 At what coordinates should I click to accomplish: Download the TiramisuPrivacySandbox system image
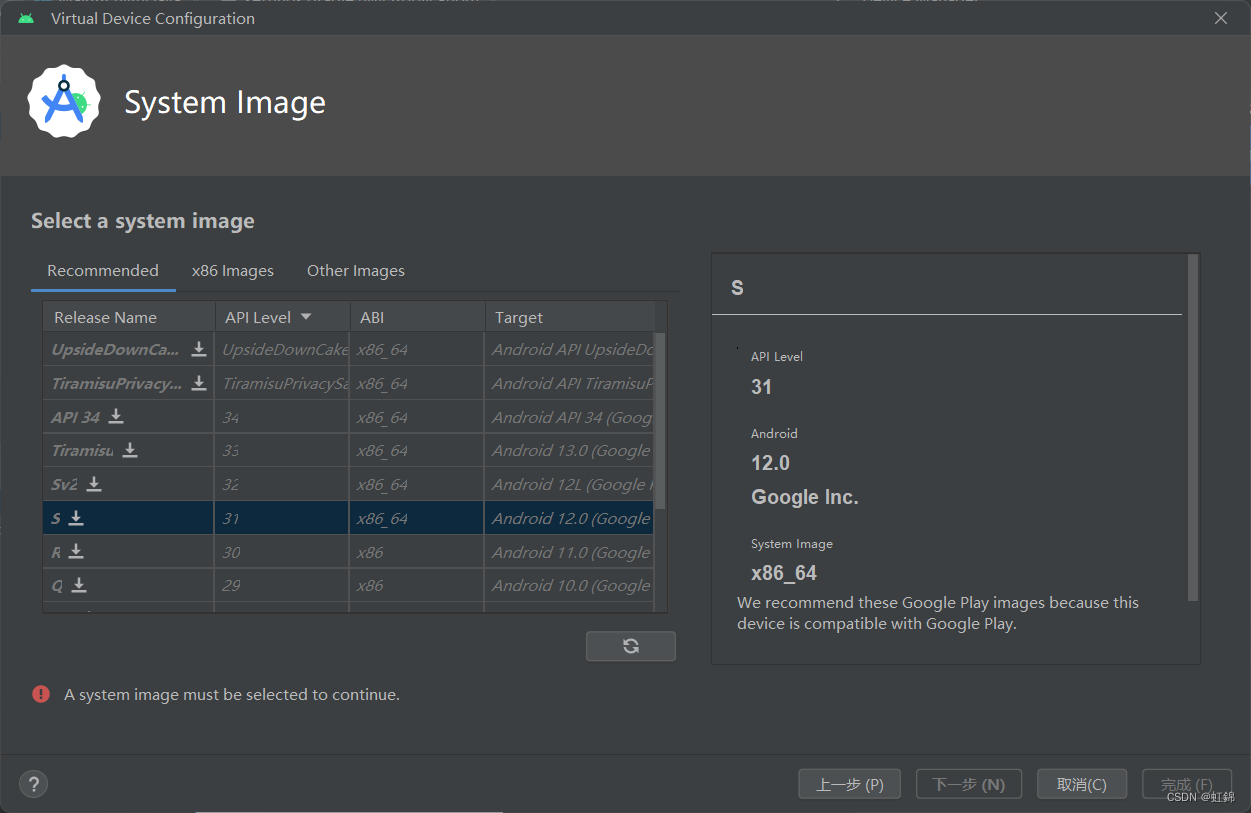click(x=199, y=383)
